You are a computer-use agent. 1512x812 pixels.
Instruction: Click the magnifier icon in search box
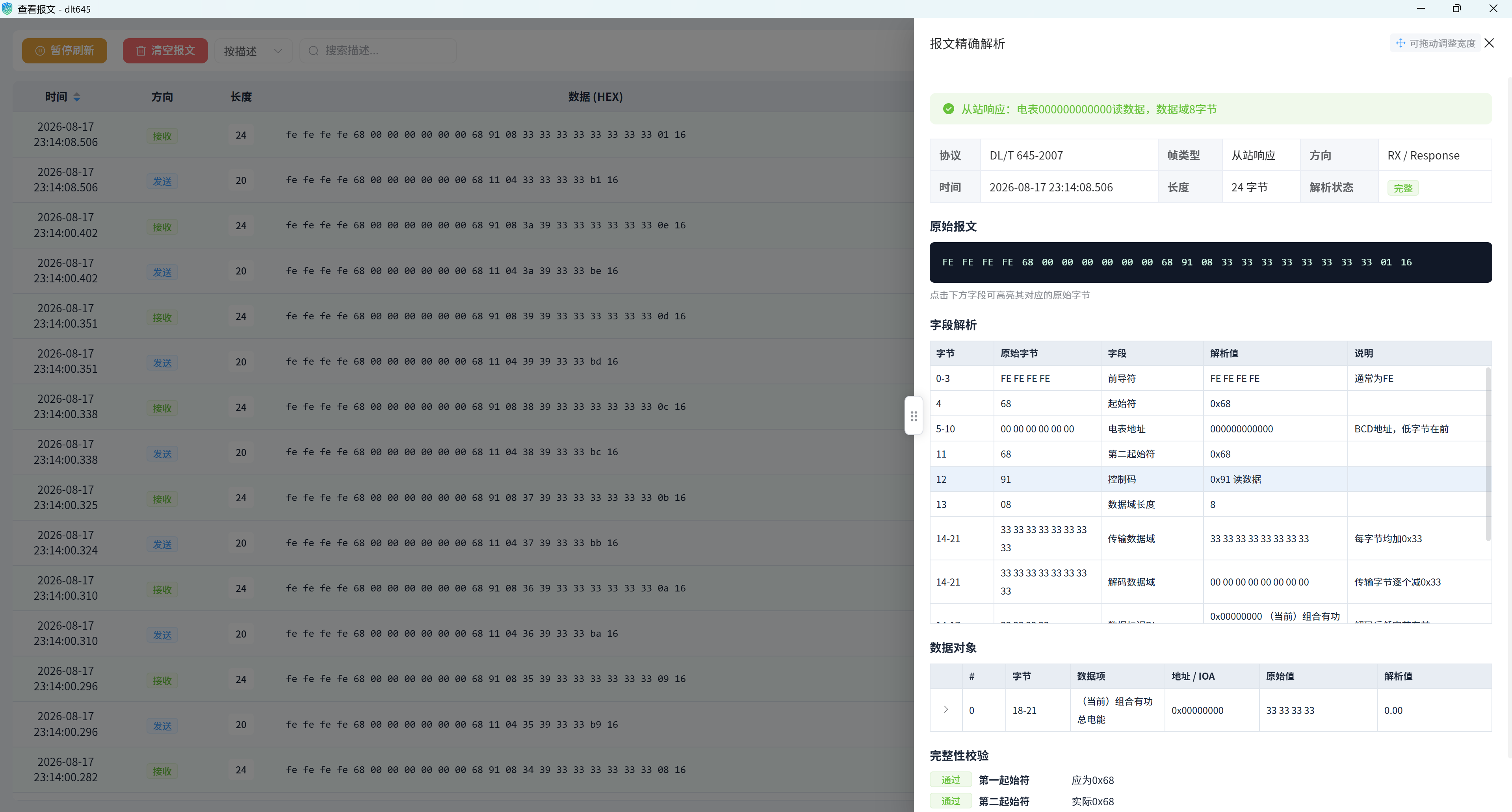[x=314, y=51]
